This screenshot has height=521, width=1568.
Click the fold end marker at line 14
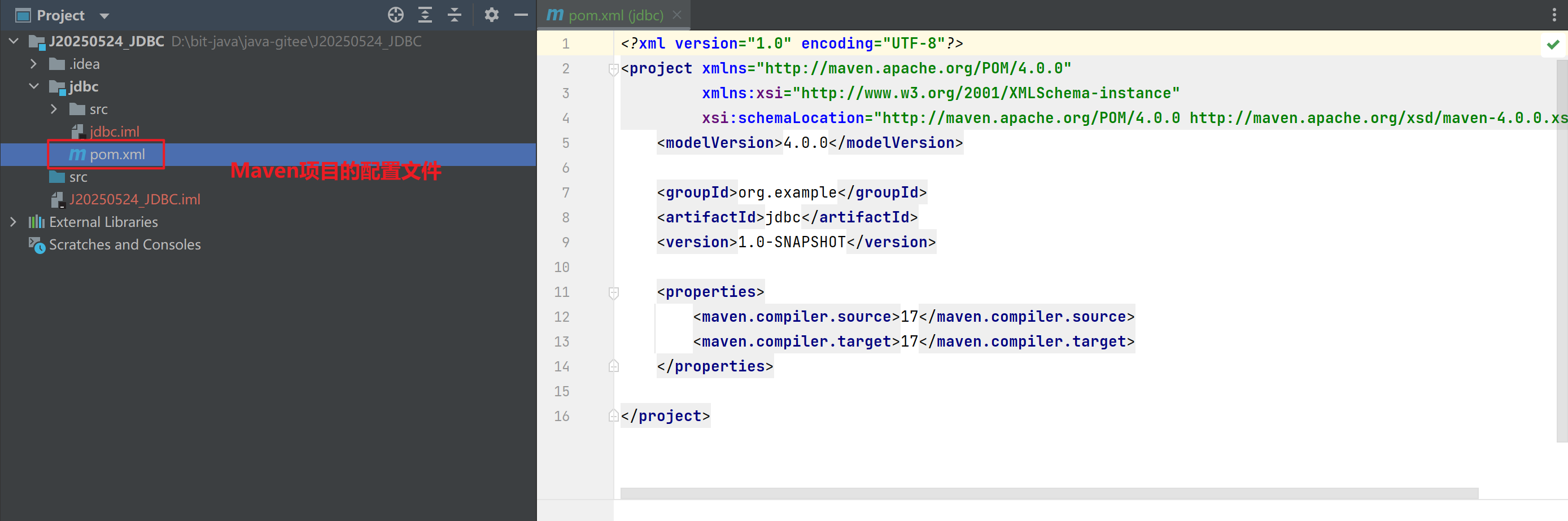coord(614,366)
